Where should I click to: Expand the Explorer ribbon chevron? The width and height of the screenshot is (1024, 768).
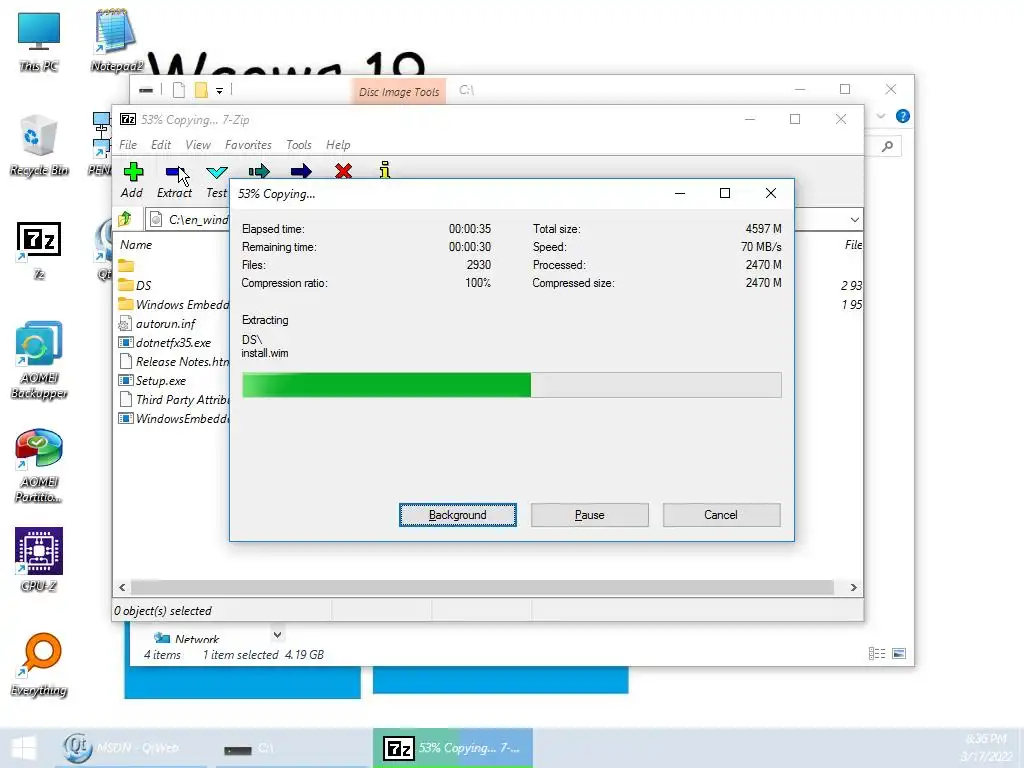(x=880, y=116)
